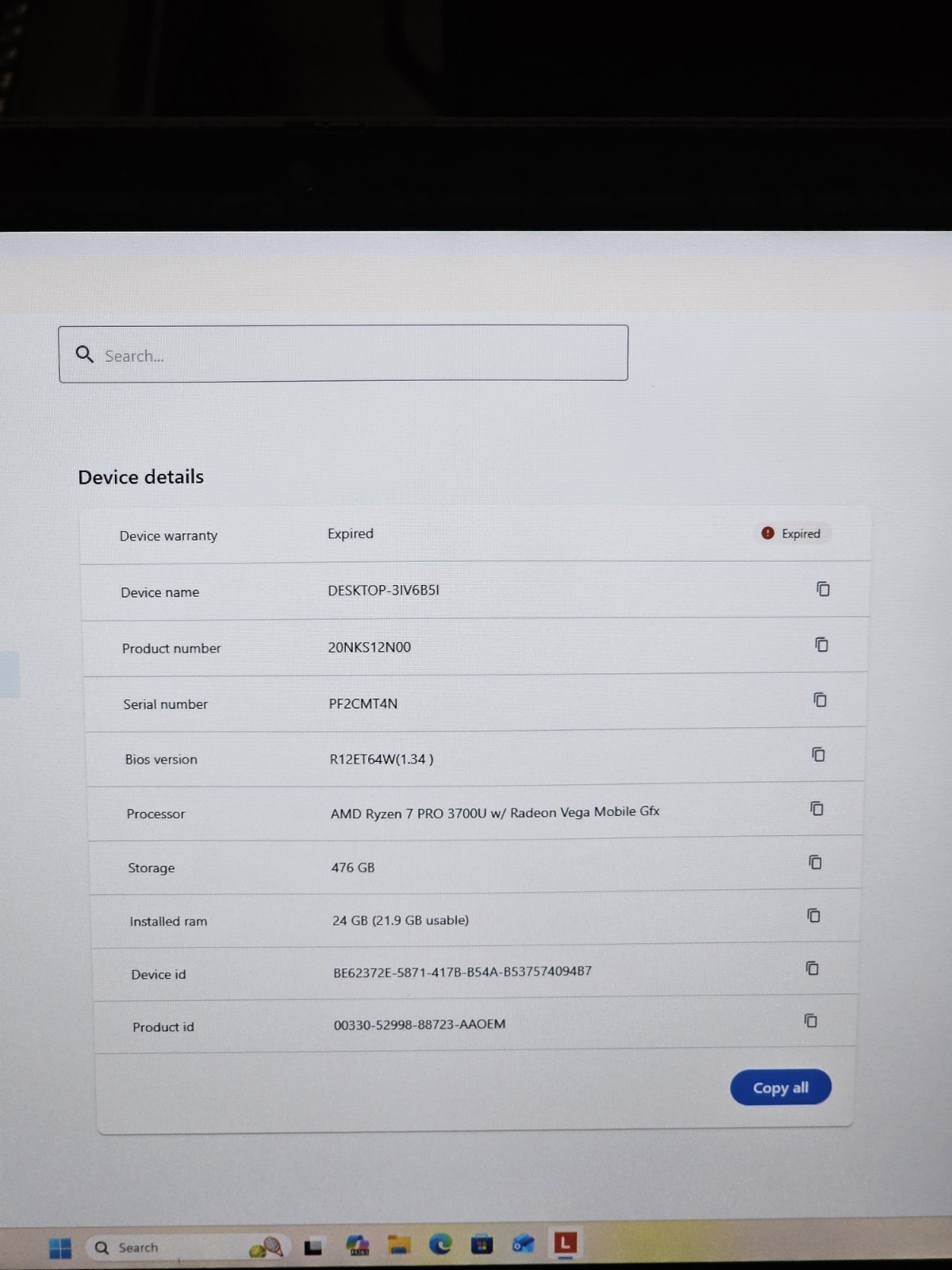Click the red Expired warranty badge
This screenshot has width=952, height=1270.
pyautogui.click(x=791, y=533)
